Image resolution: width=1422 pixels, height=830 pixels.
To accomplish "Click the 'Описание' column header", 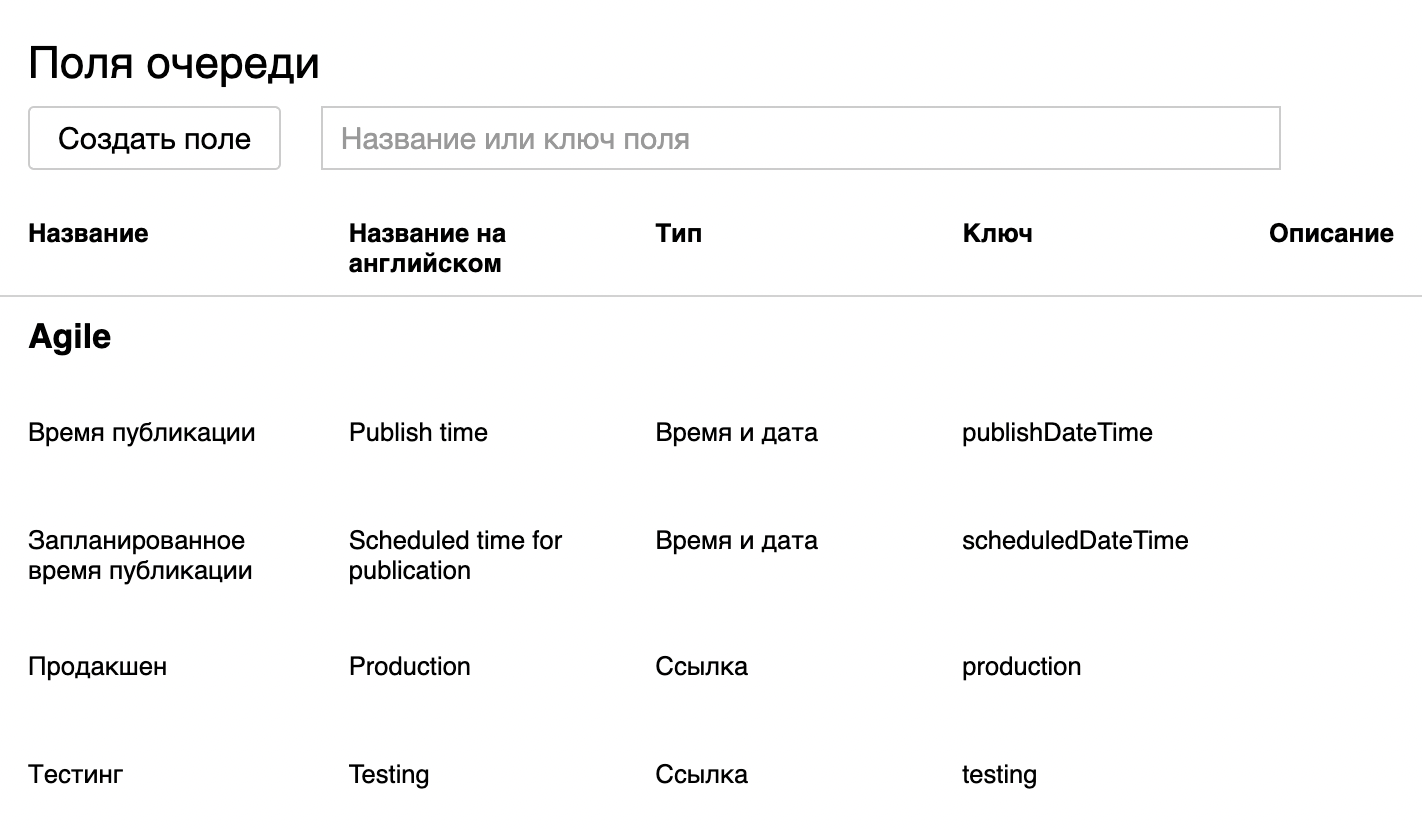I will click(x=1331, y=233).
